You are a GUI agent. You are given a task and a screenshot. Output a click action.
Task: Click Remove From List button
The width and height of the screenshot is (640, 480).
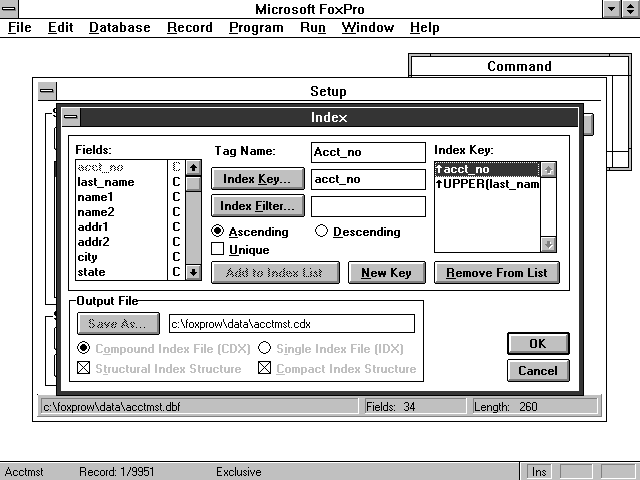pyautogui.click(x=497, y=273)
